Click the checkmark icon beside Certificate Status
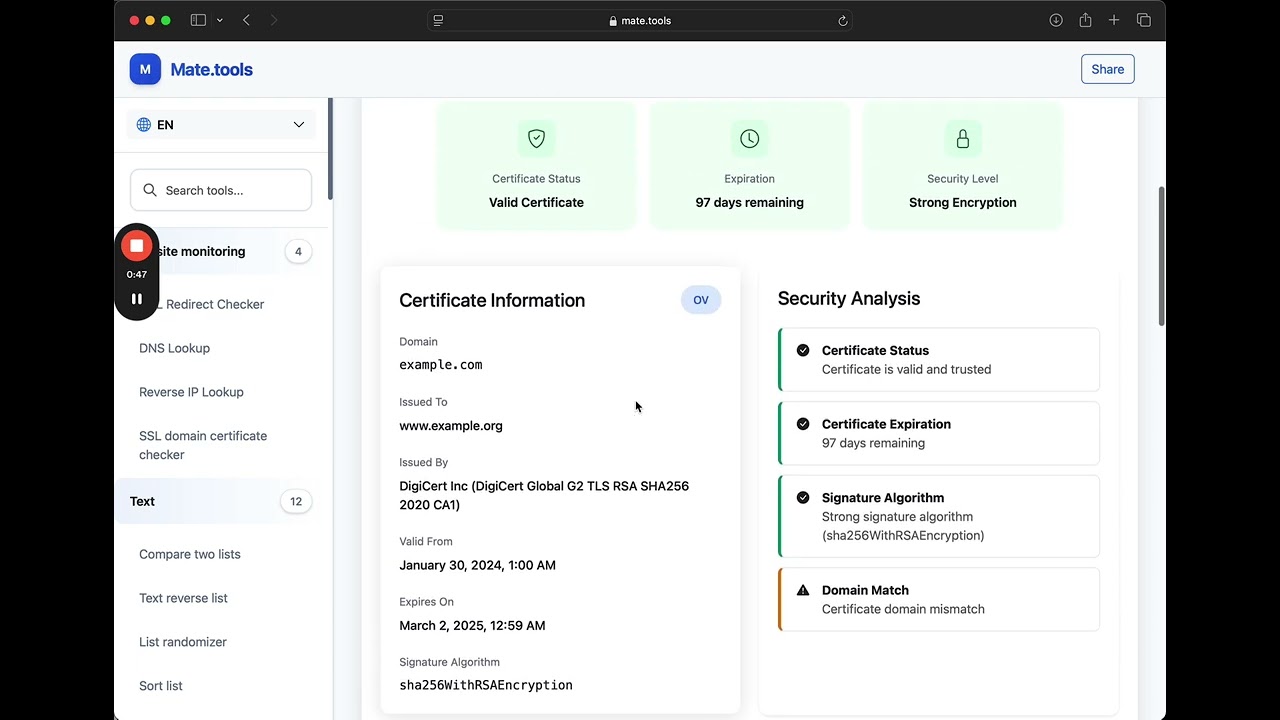 click(x=803, y=350)
